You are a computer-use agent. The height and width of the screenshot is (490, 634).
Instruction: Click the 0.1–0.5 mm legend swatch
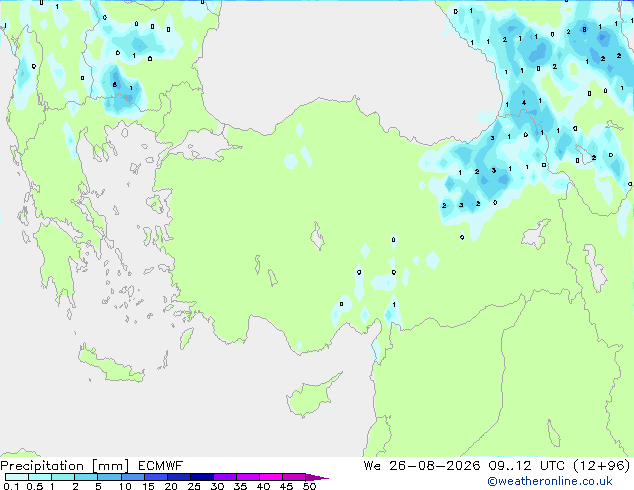[17, 477]
